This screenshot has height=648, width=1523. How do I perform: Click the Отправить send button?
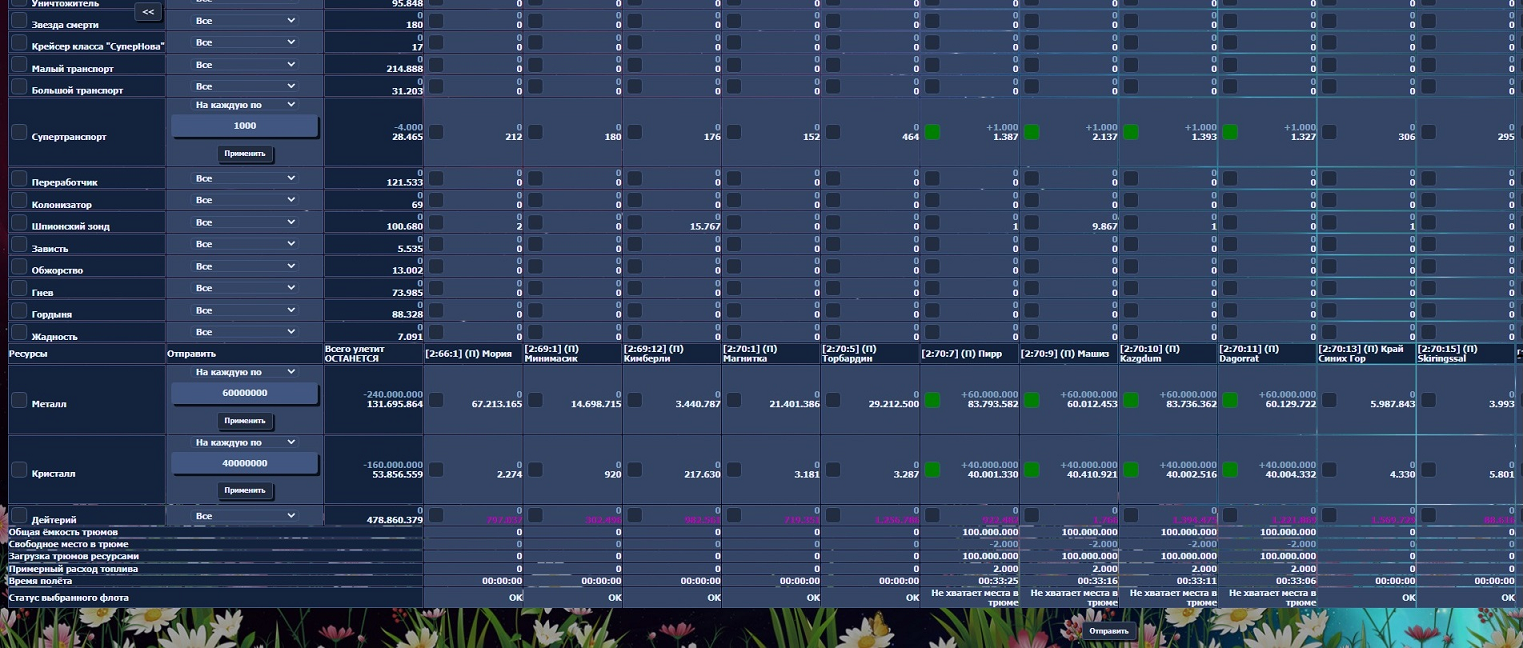[x=1109, y=631]
